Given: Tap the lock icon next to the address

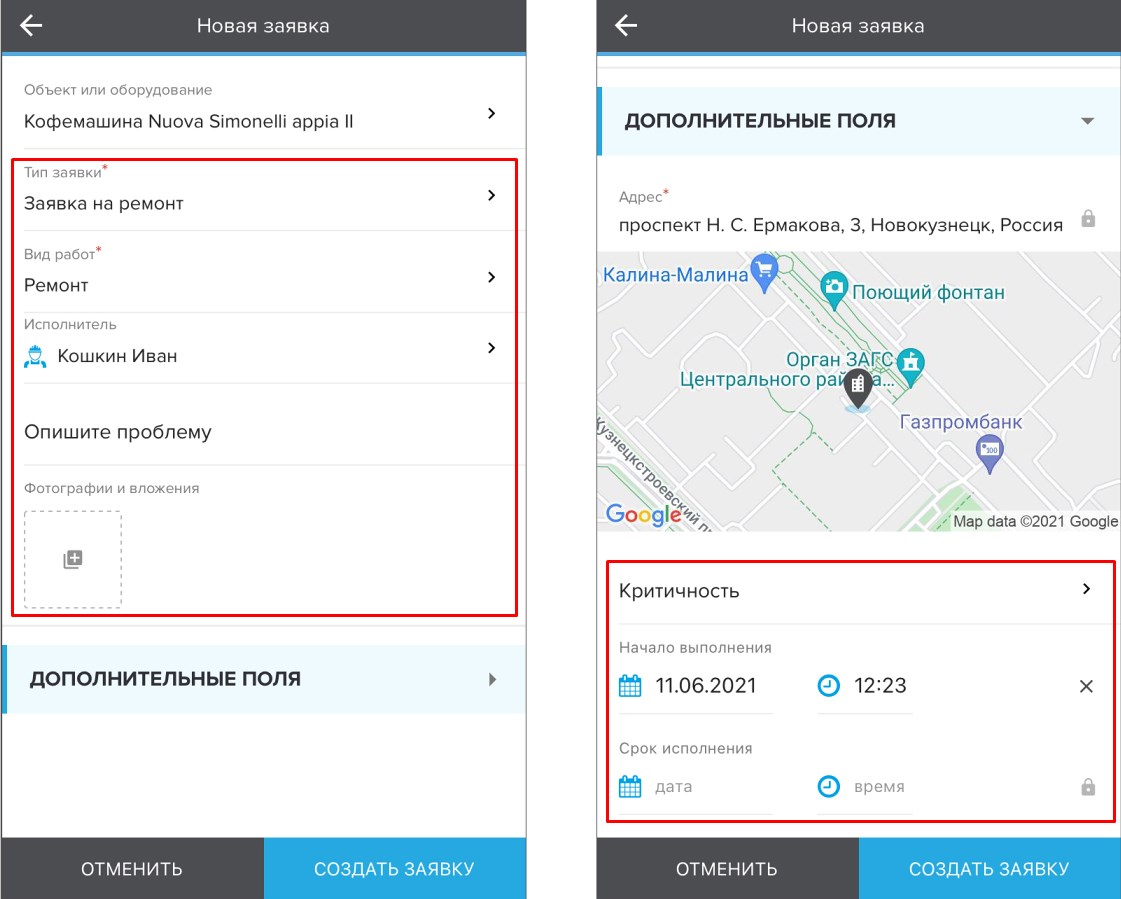Looking at the screenshot, I should [x=1088, y=218].
